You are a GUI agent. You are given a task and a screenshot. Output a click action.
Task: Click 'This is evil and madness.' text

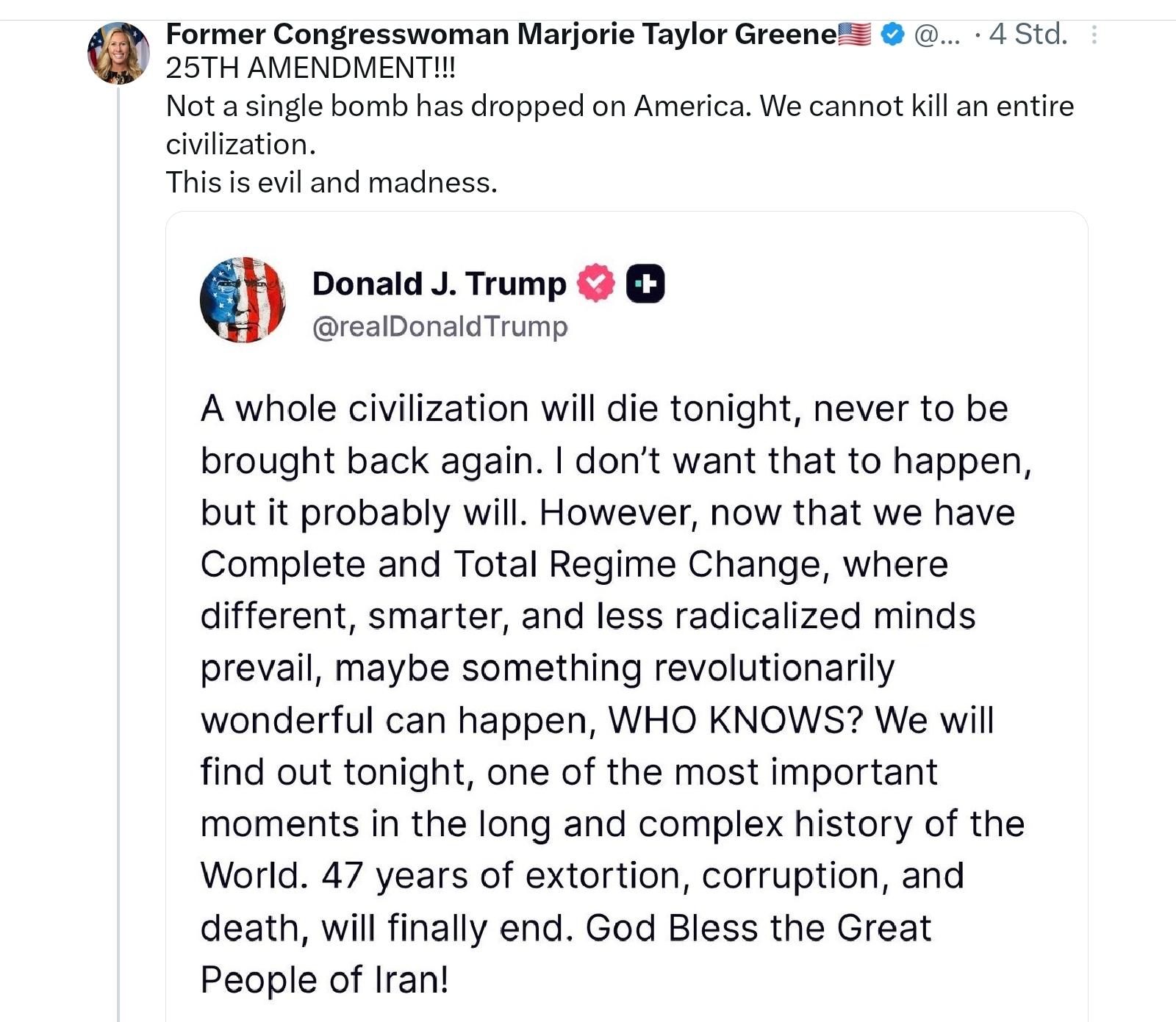point(331,182)
